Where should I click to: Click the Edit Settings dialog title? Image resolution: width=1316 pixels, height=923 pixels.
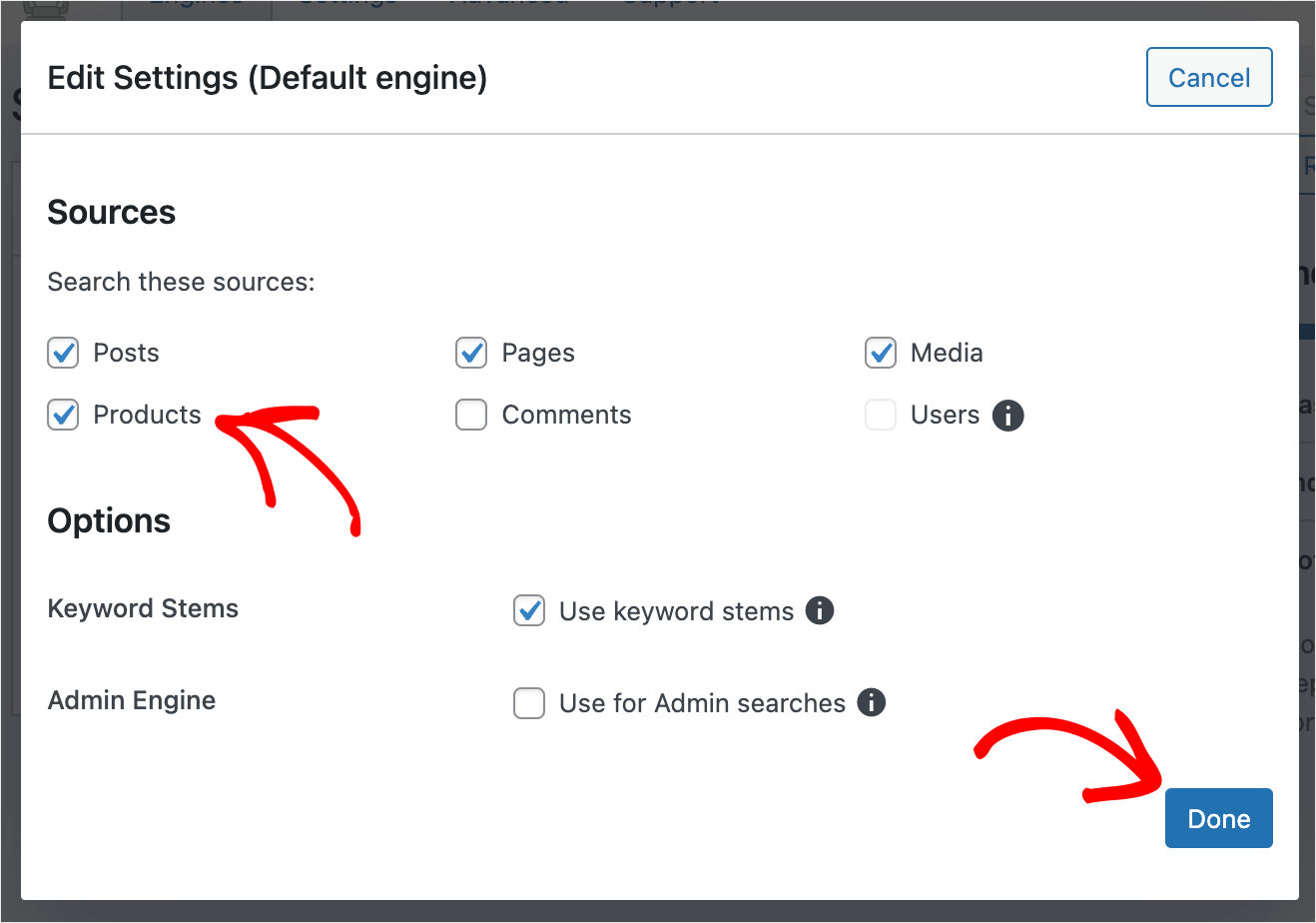coord(268,78)
